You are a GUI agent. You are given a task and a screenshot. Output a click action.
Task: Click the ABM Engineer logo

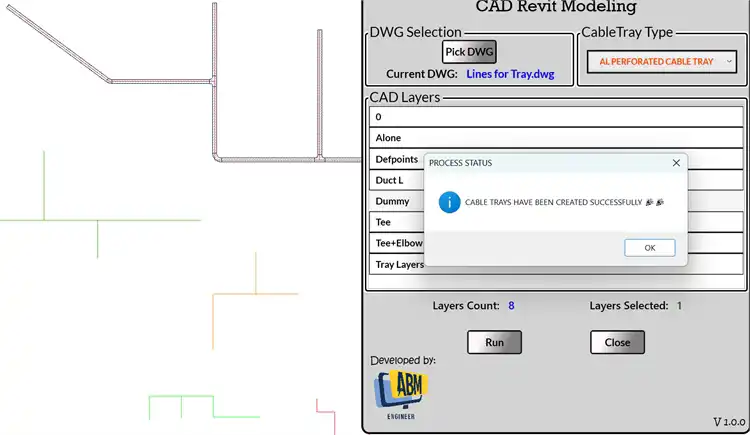coord(401,393)
